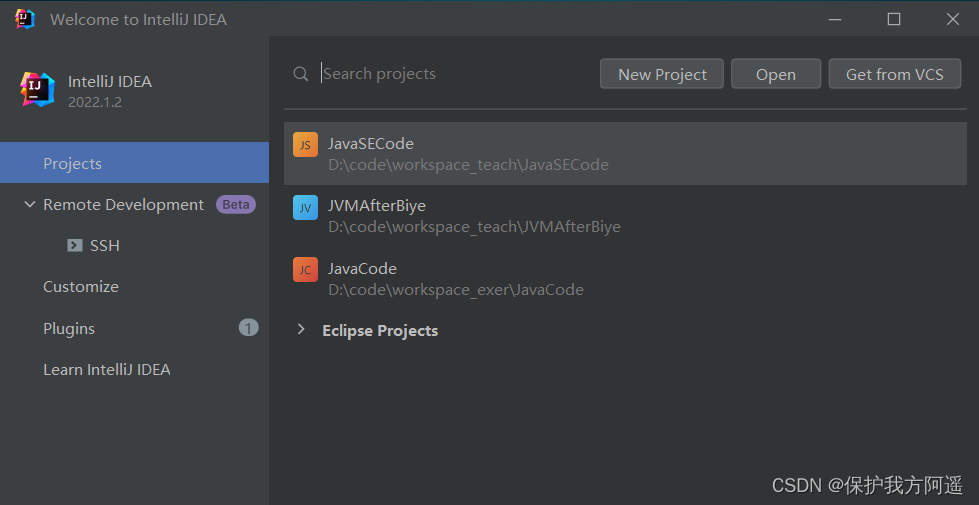Close the Welcome to IntelliJ IDEA window
This screenshot has width=979, height=505.
click(x=953, y=19)
